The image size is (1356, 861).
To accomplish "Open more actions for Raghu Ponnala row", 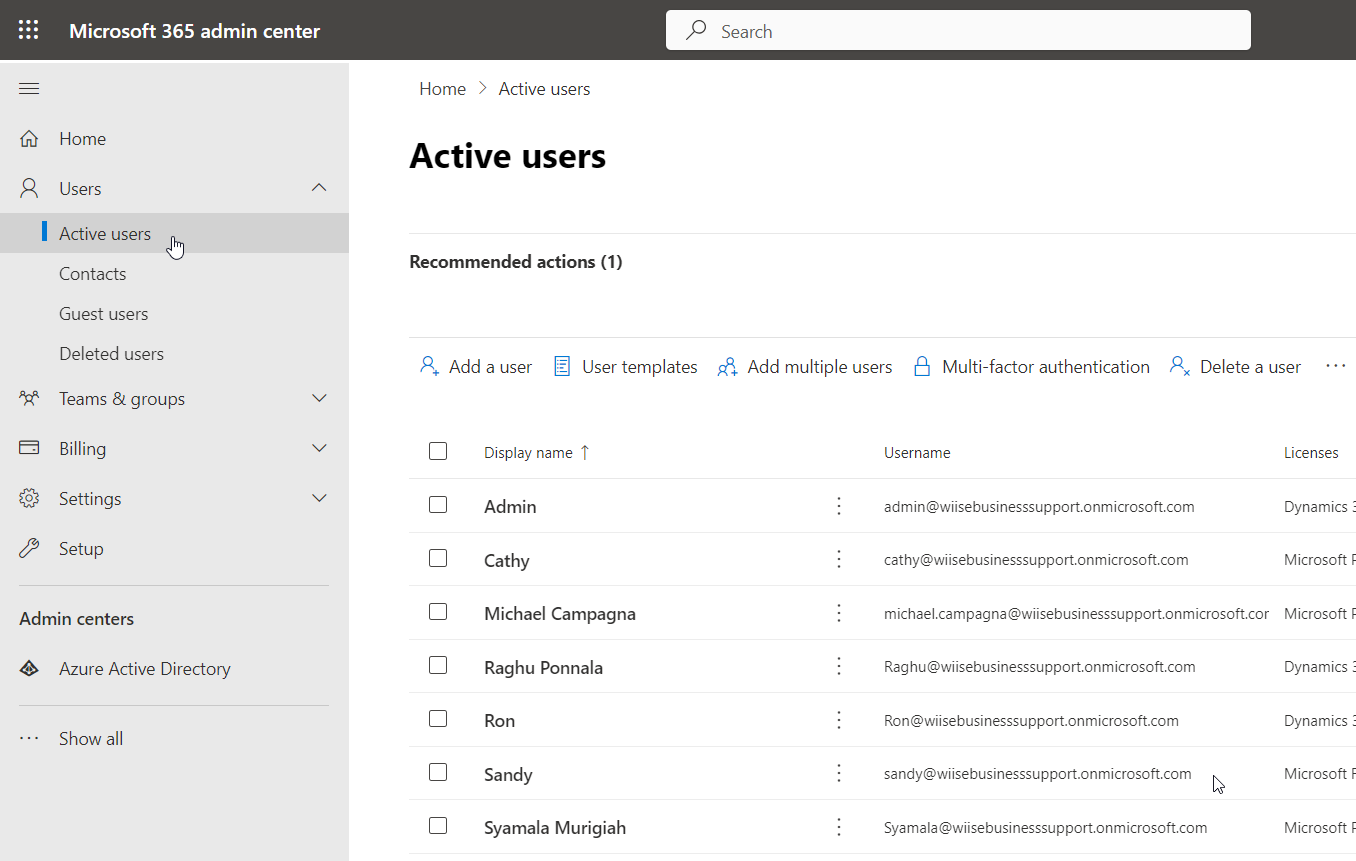I will (x=839, y=667).
